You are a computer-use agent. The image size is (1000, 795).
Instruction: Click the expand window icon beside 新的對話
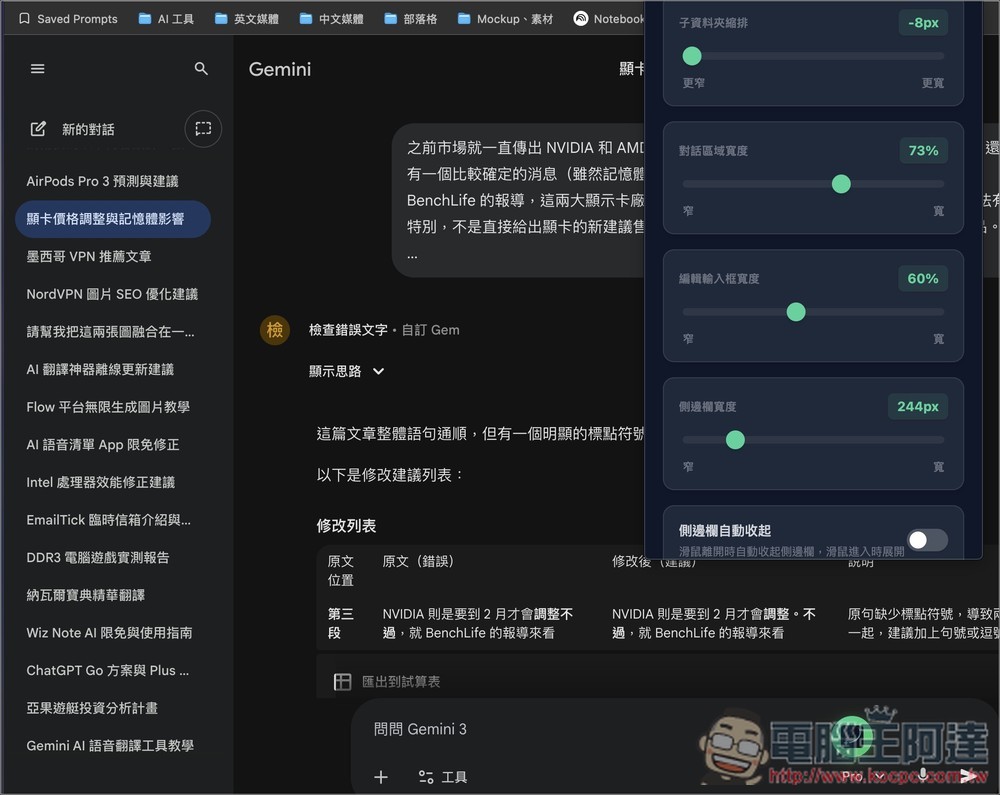pyautogui.click(x=202, y=128)
